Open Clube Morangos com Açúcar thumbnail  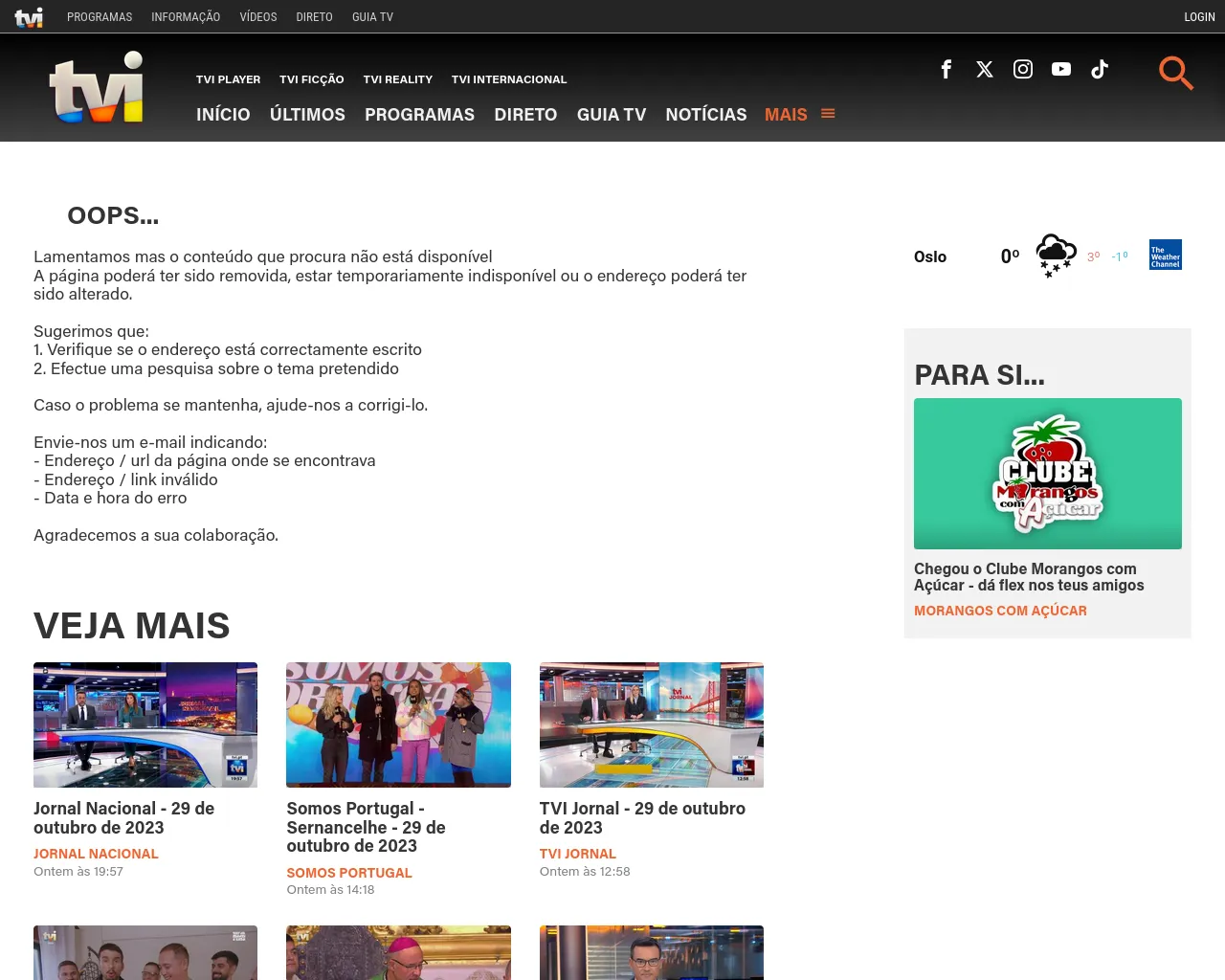click(1048, 474)
